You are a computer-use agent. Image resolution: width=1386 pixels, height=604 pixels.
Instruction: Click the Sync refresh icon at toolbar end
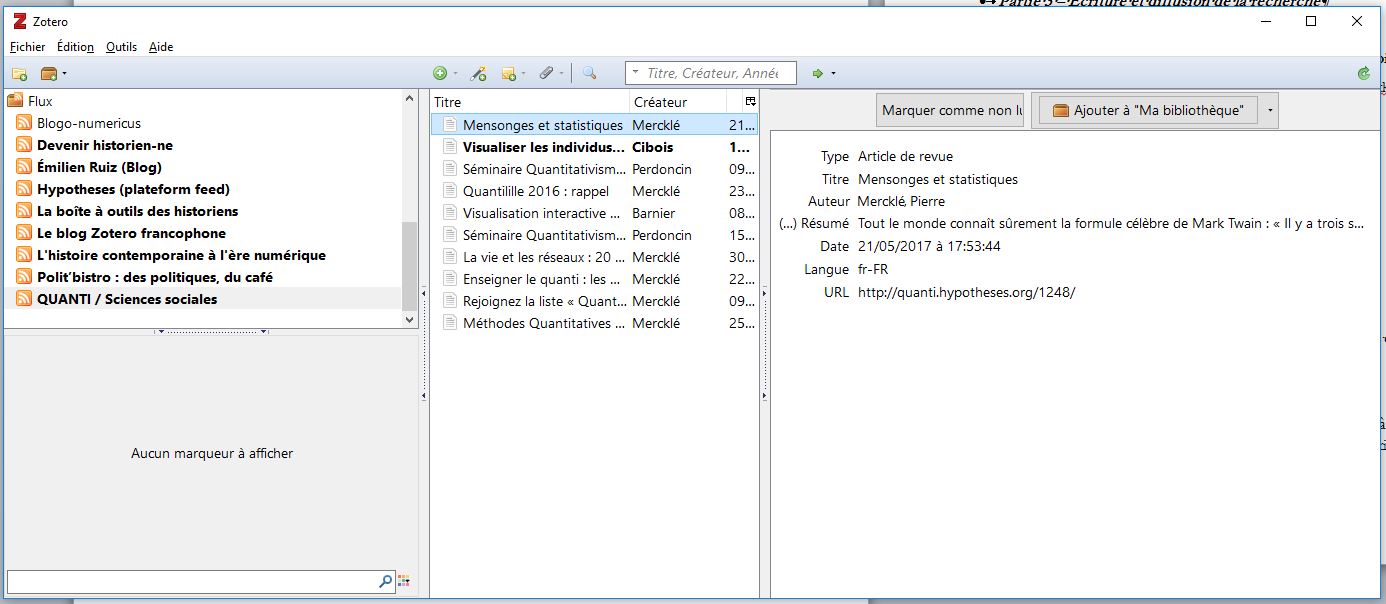pyautogui.click(x=1364, y=73)
